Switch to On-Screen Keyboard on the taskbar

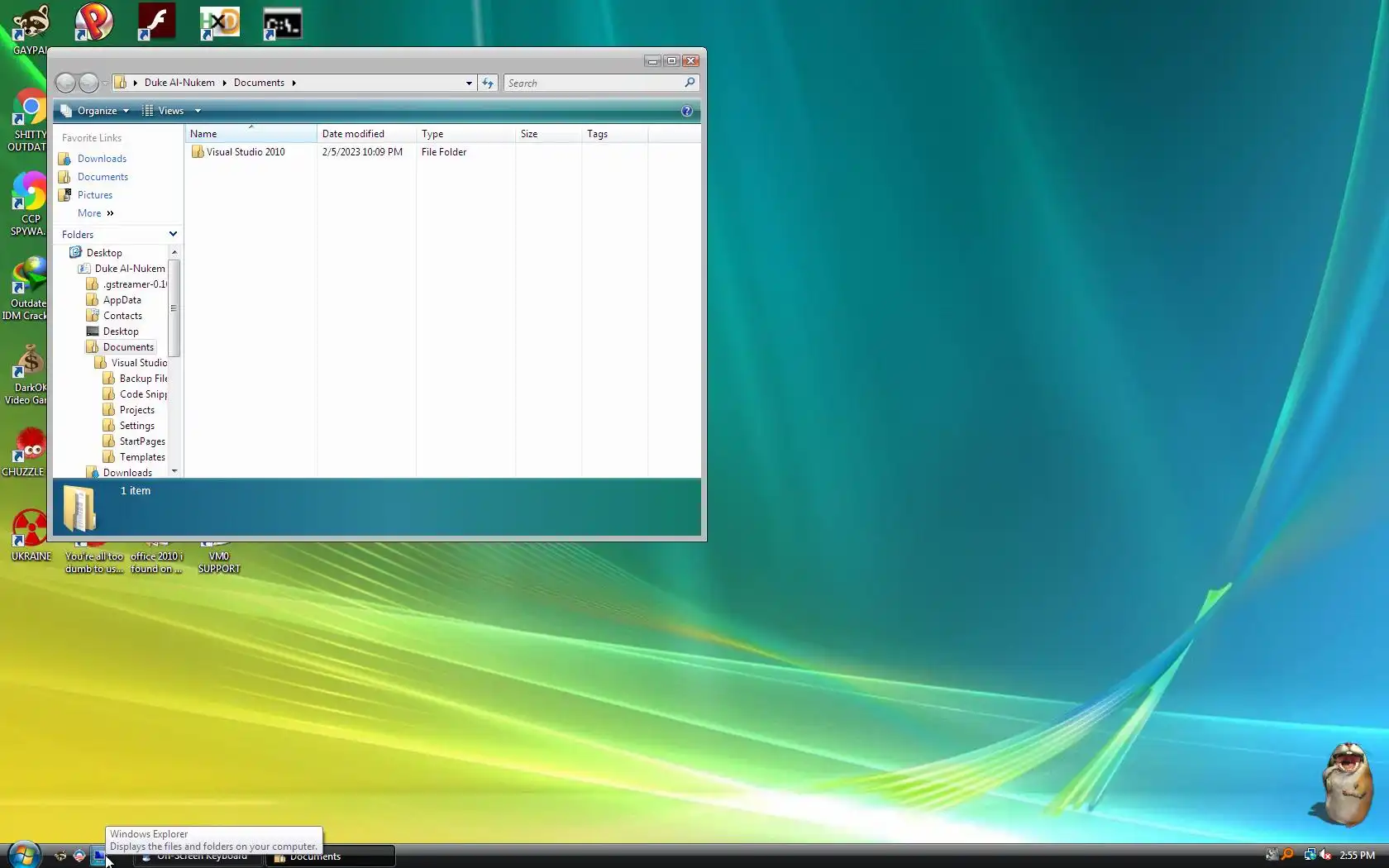tap(198, 856)
